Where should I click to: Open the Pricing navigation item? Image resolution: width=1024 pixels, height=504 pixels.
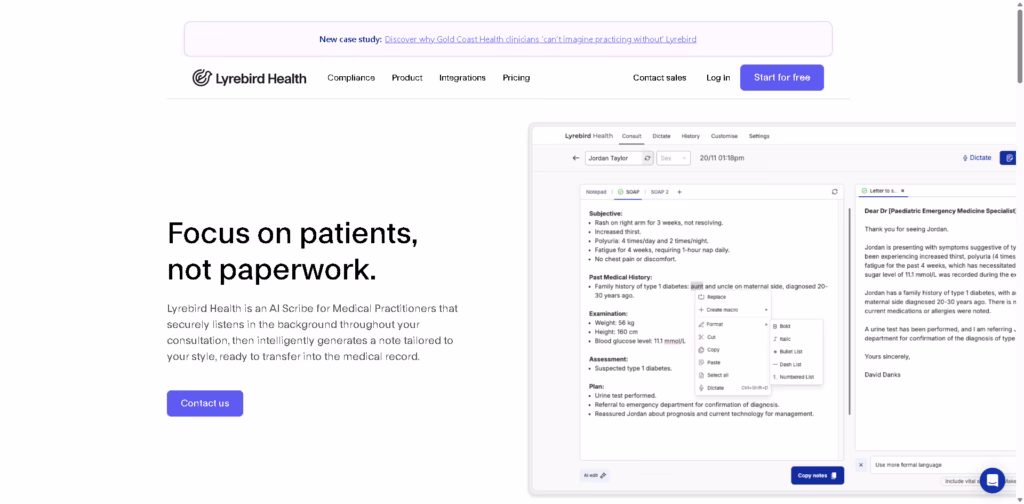[516, 78]
